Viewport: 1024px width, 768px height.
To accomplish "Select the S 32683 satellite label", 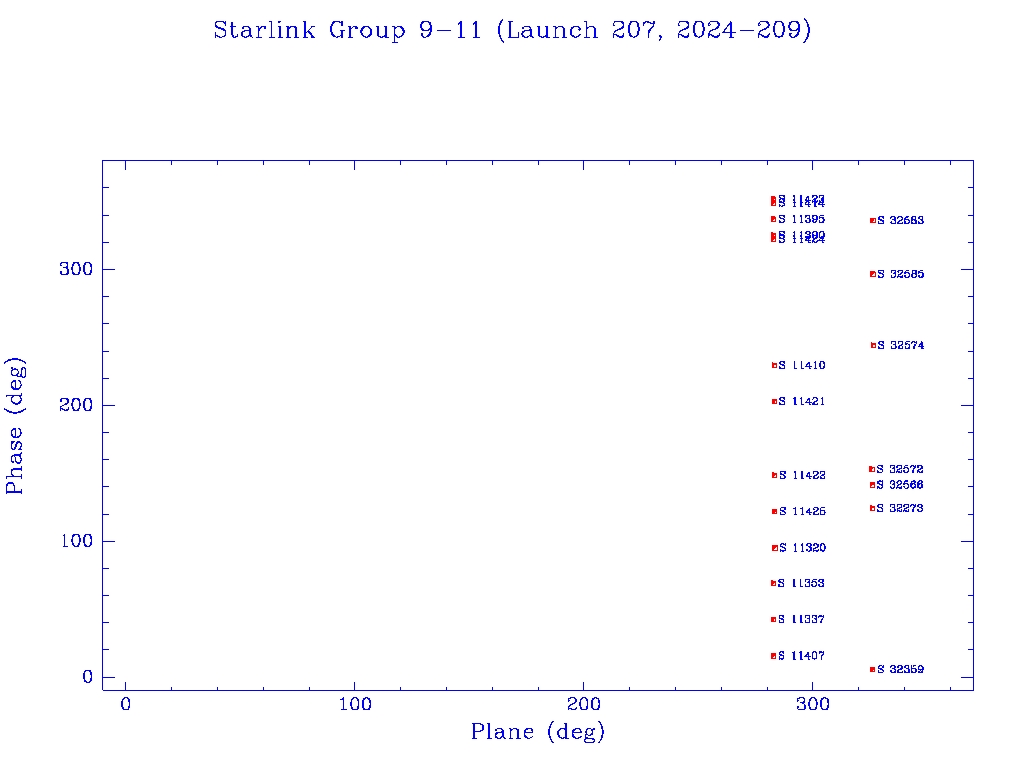I will click(901, 220).
